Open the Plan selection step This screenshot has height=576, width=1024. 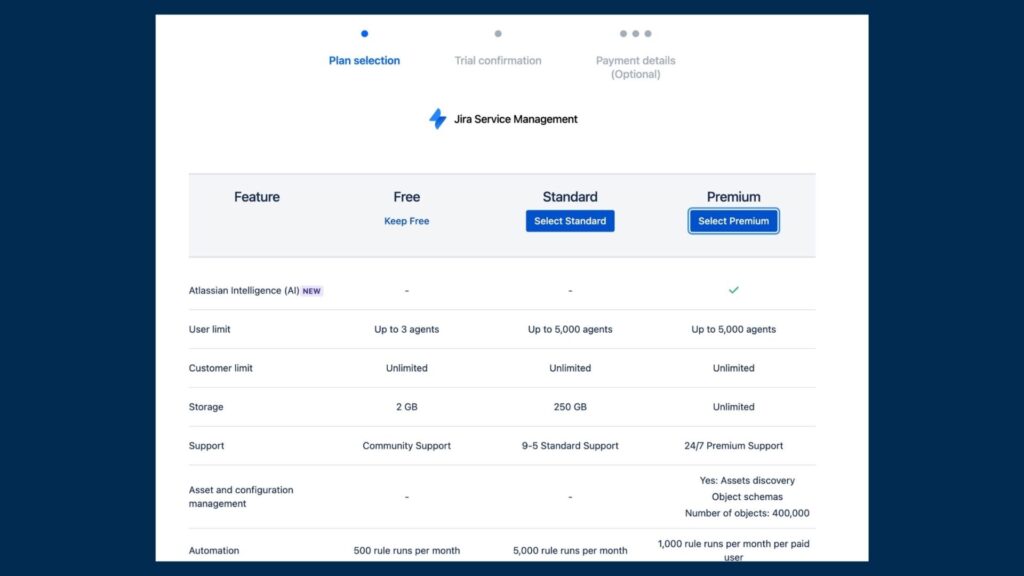click(364, 61)
